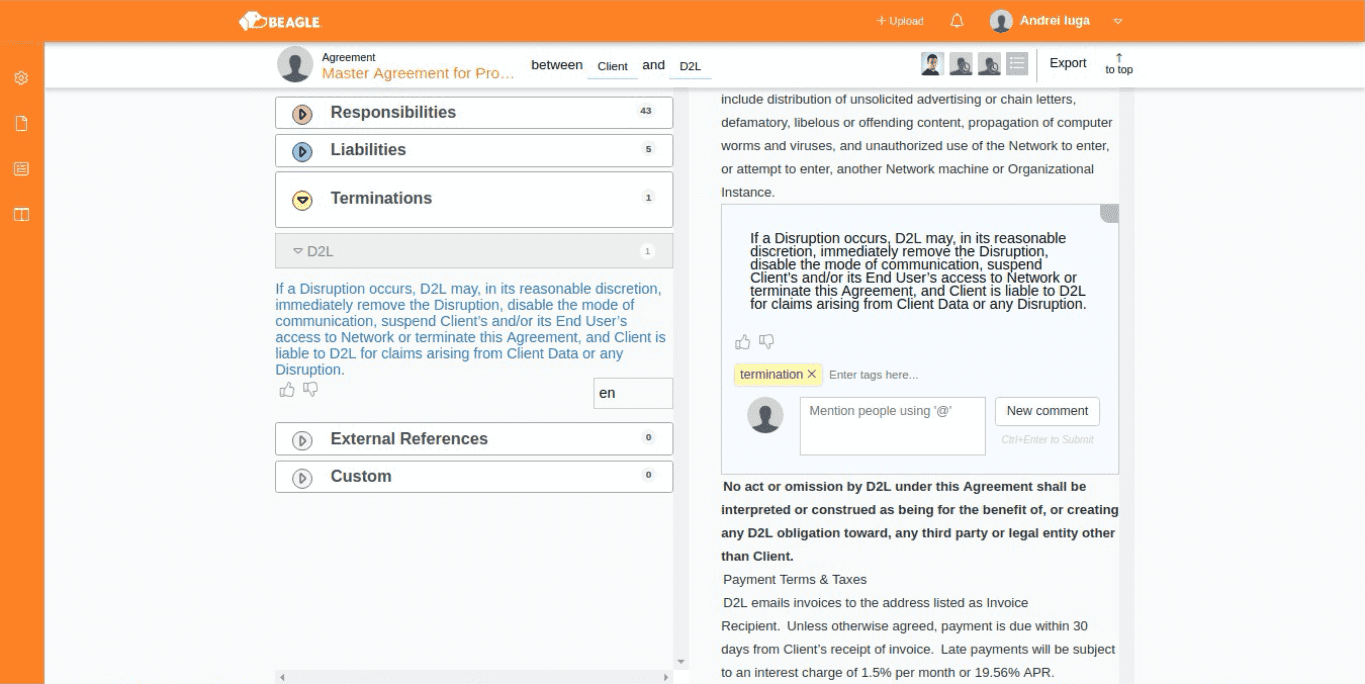The image size is (1365, 684).
Task: Select the D2L party tab
Action: pos(690,66)
